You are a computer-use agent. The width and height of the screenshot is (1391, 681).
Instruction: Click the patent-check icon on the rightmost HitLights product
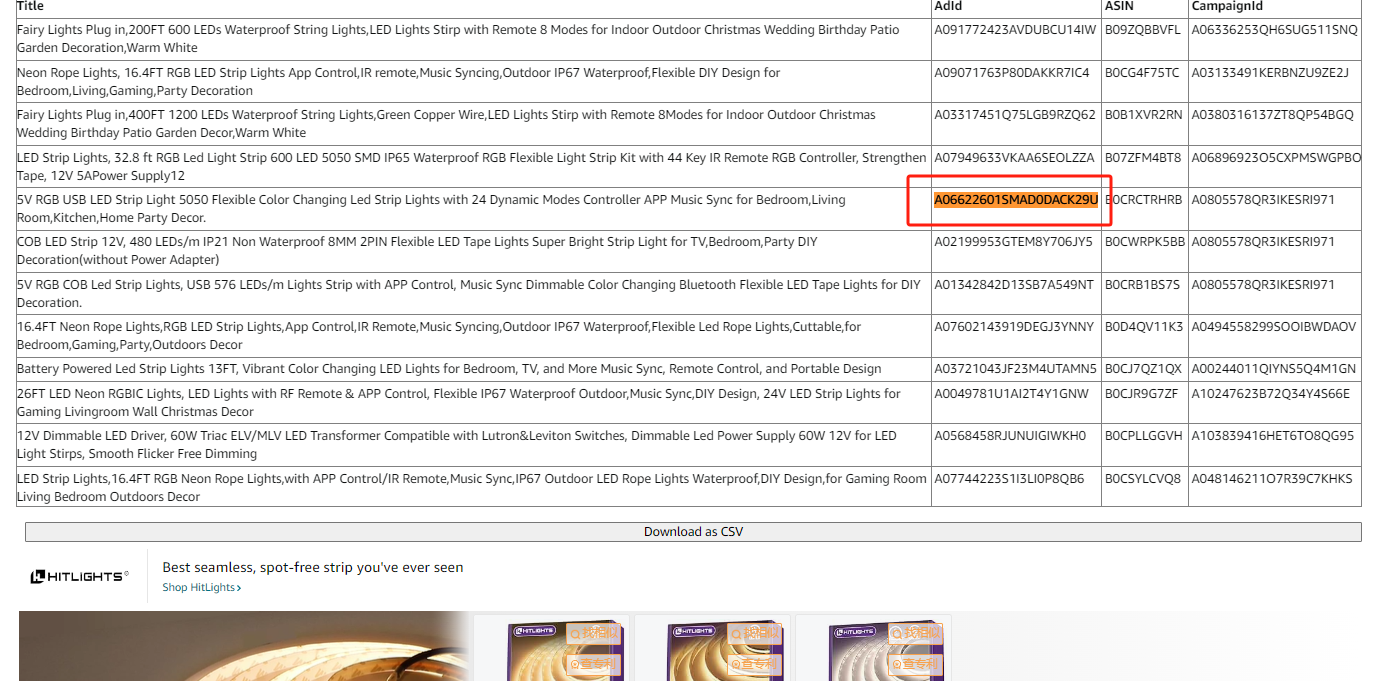coord(917,664)
